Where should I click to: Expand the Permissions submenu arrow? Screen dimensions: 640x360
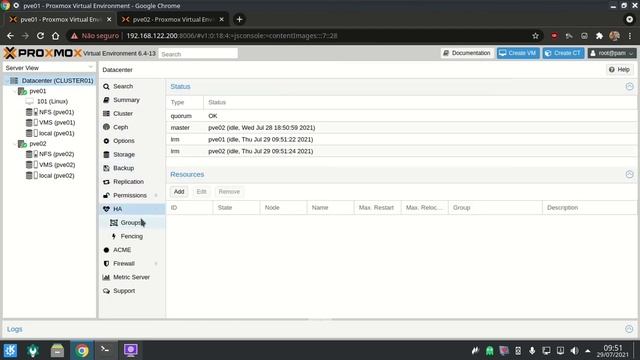click(x=156, y=196)
